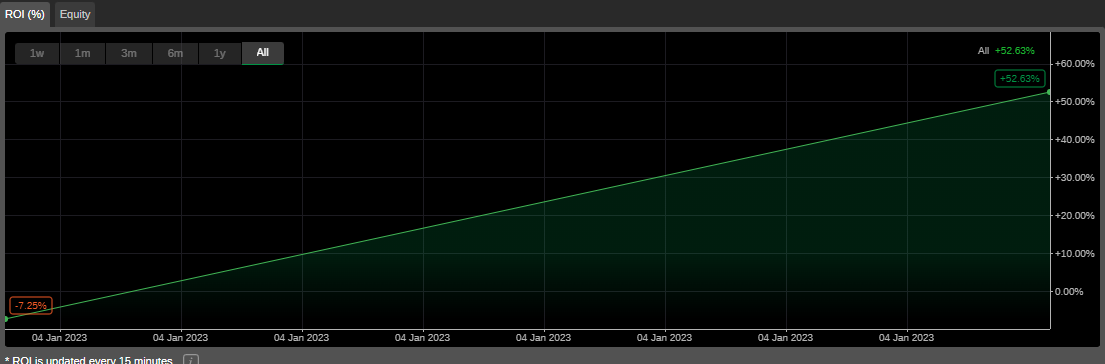Open the Equity tab
The image size is (1105, 364).
75,14
